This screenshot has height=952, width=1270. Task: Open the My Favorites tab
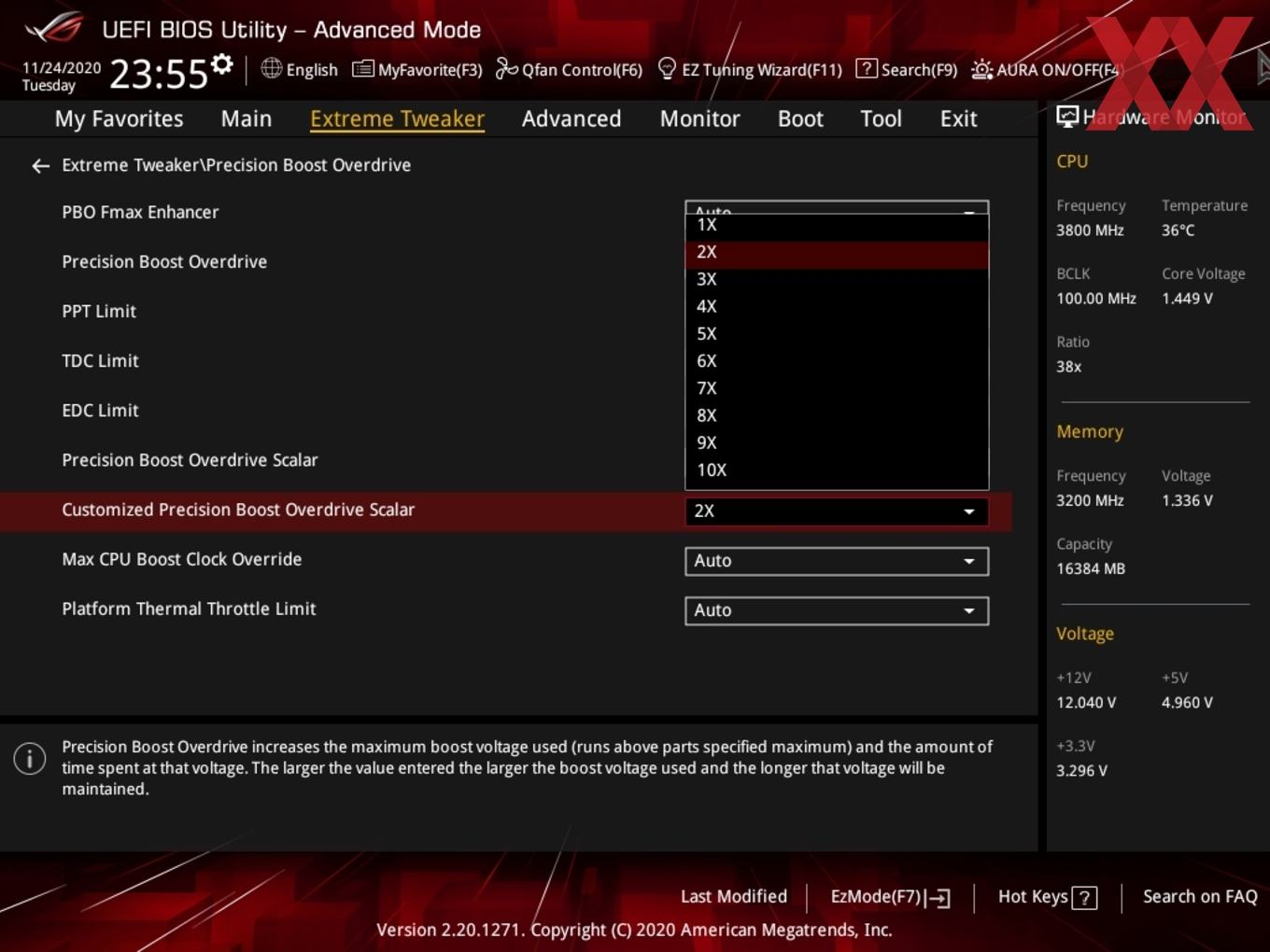[x=119, y=119]
